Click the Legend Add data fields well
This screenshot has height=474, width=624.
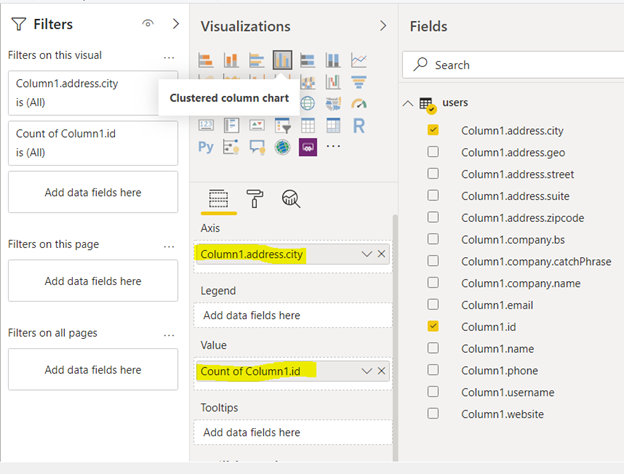point(292,315)
